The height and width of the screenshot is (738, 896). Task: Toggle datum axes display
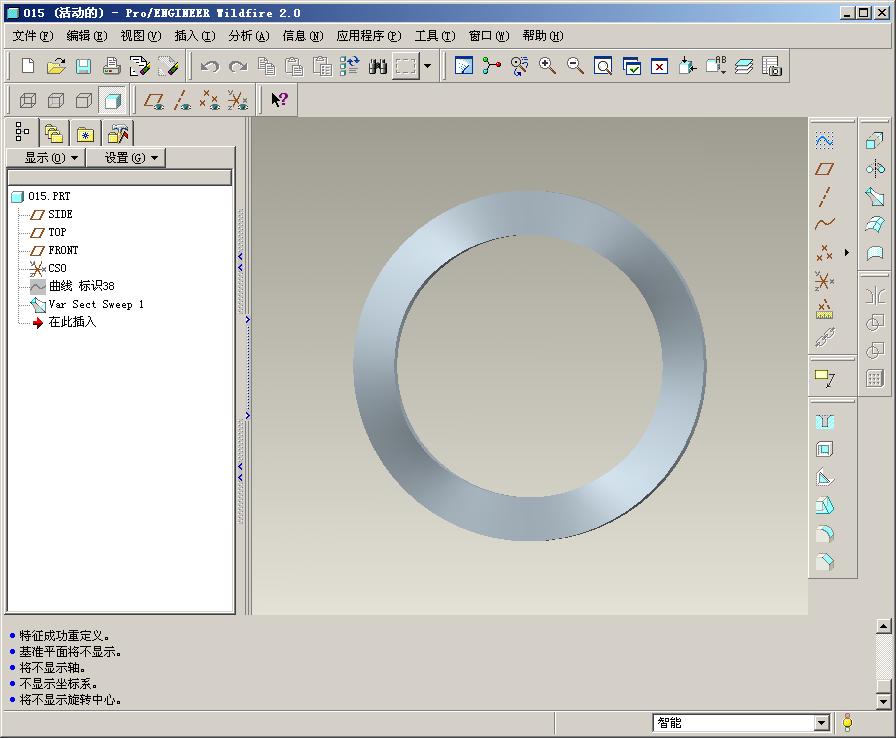(182, 101)
